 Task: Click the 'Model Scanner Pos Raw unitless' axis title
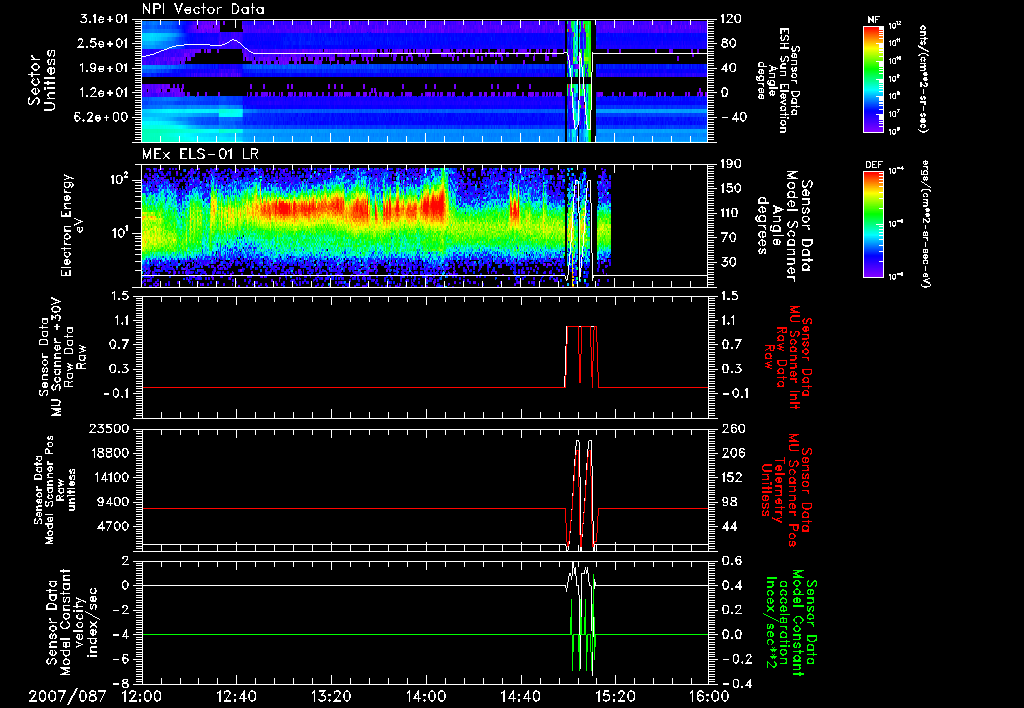click(x=55, y=490)
